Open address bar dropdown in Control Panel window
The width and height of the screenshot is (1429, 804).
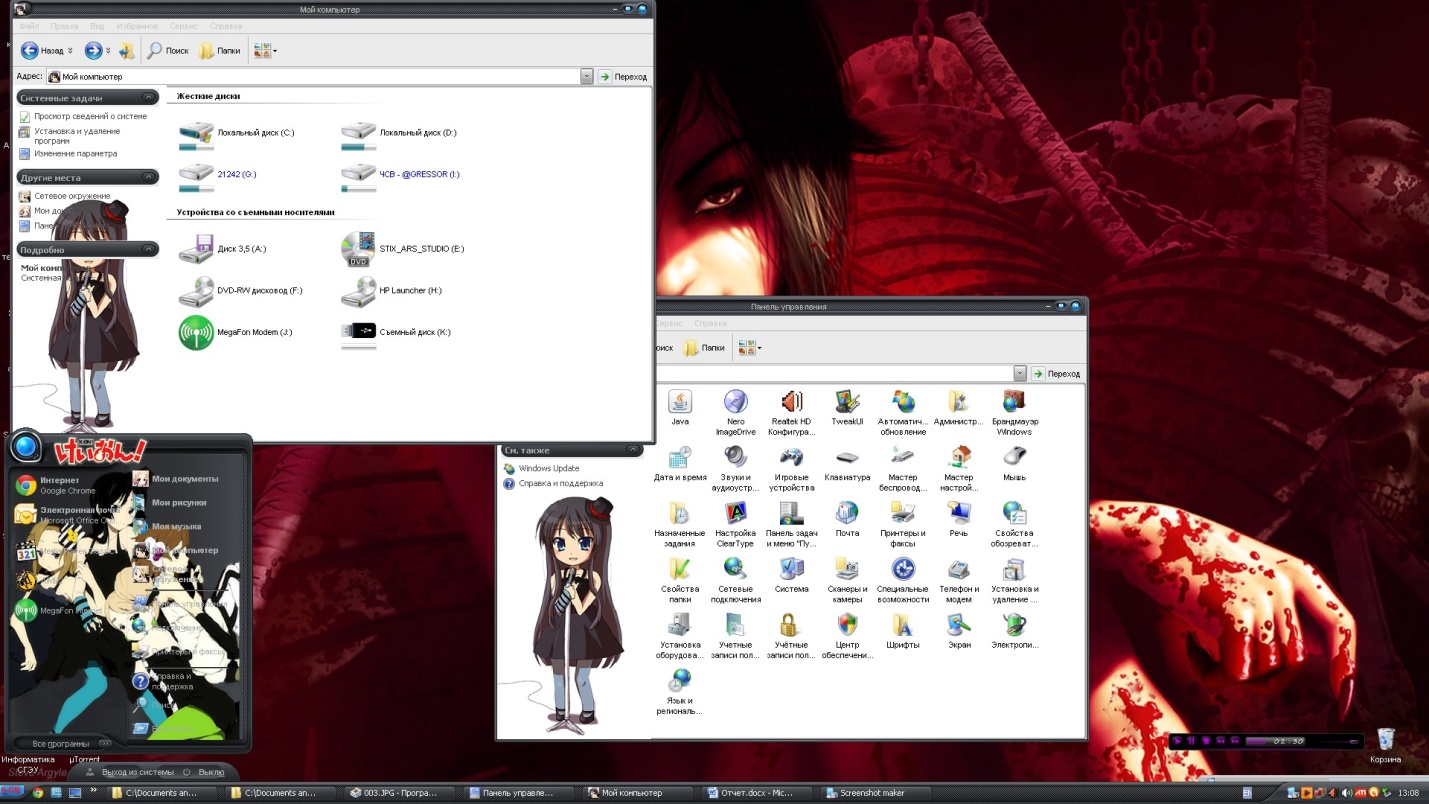point(1020,373)
